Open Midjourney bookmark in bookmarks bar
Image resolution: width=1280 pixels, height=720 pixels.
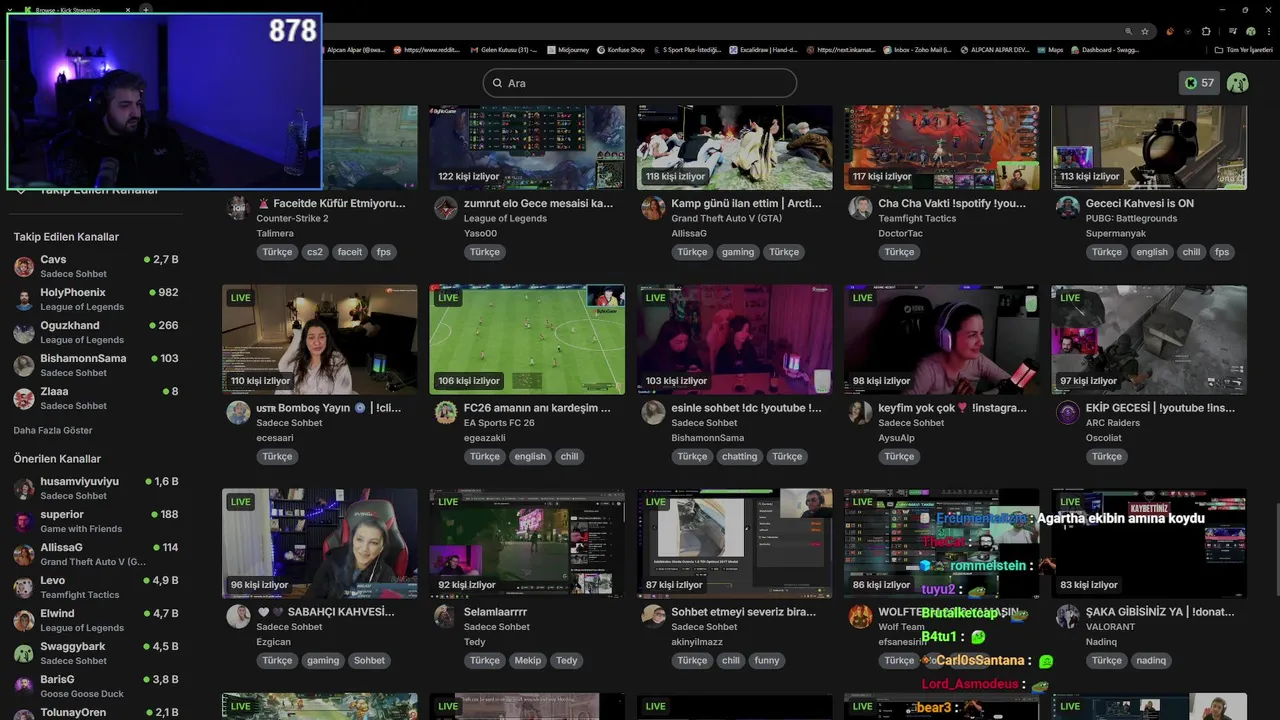pos(568,49)
